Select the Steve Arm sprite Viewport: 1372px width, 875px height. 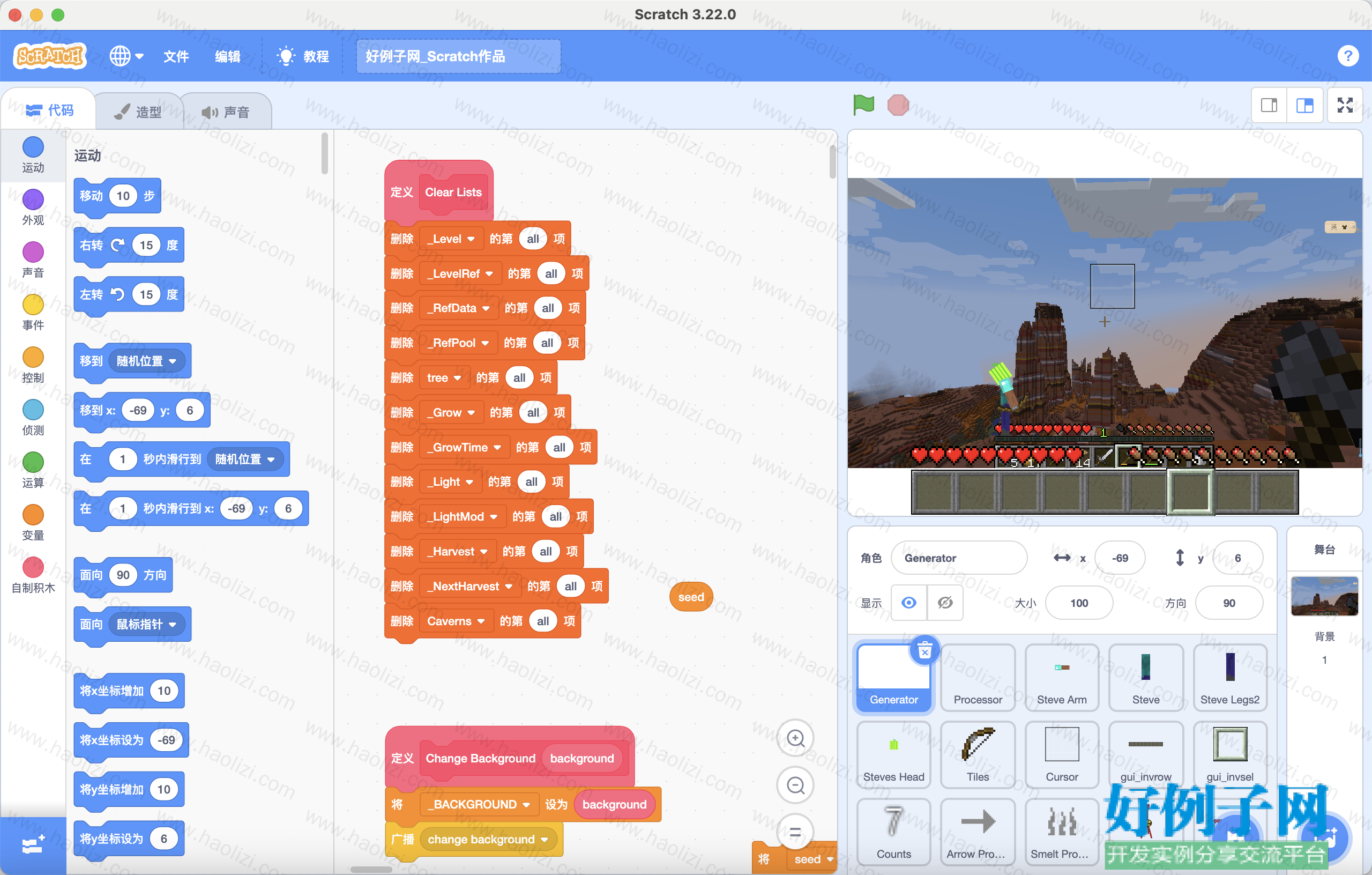point(1061,677)
